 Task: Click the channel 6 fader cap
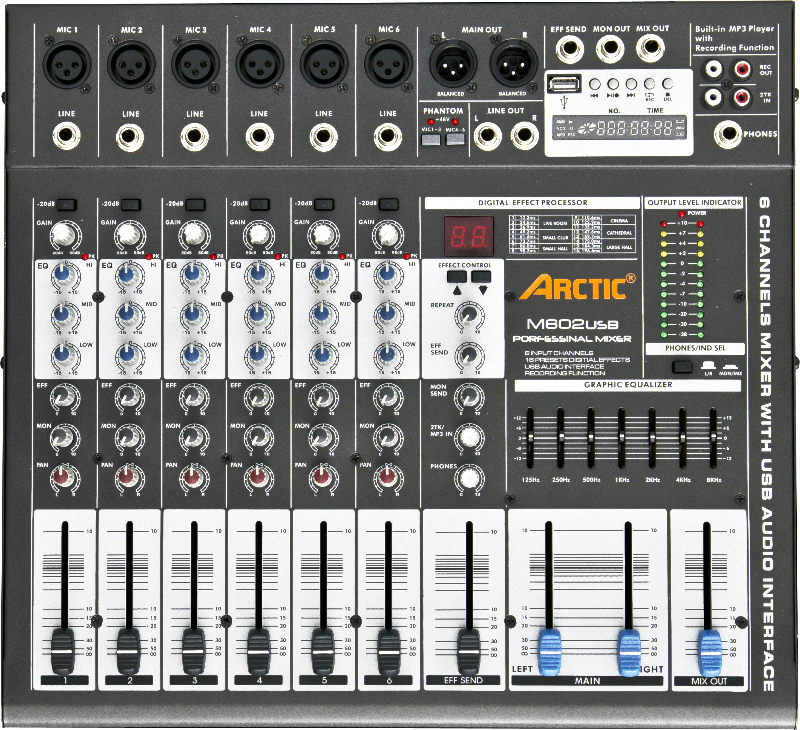(389, 652)
